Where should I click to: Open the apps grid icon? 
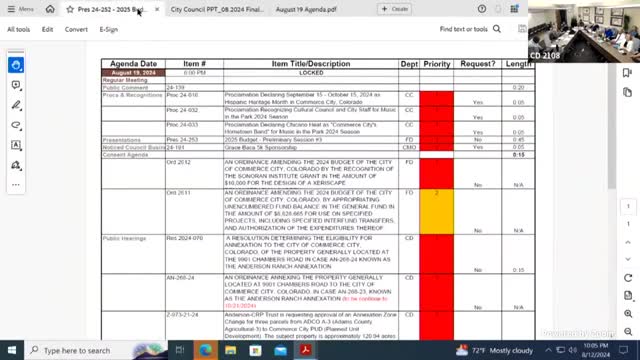pos(514,9)
